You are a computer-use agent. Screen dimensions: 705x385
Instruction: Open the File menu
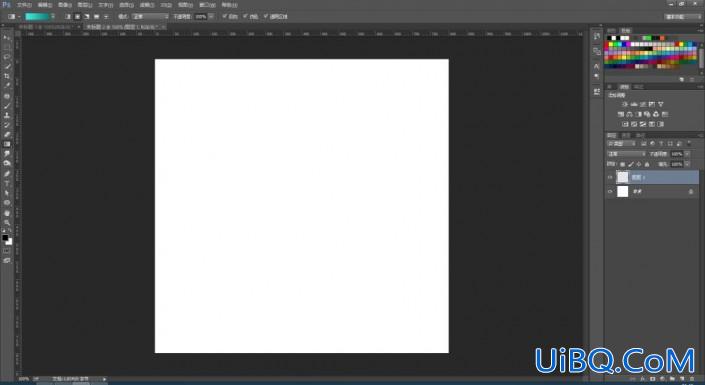24,5
